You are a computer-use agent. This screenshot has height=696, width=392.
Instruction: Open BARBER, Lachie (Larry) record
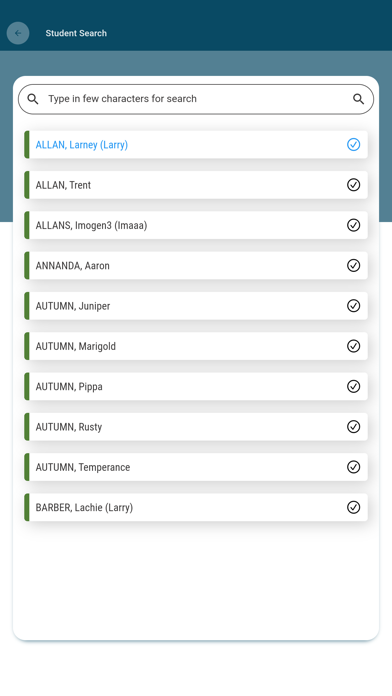tap(196, 507)
